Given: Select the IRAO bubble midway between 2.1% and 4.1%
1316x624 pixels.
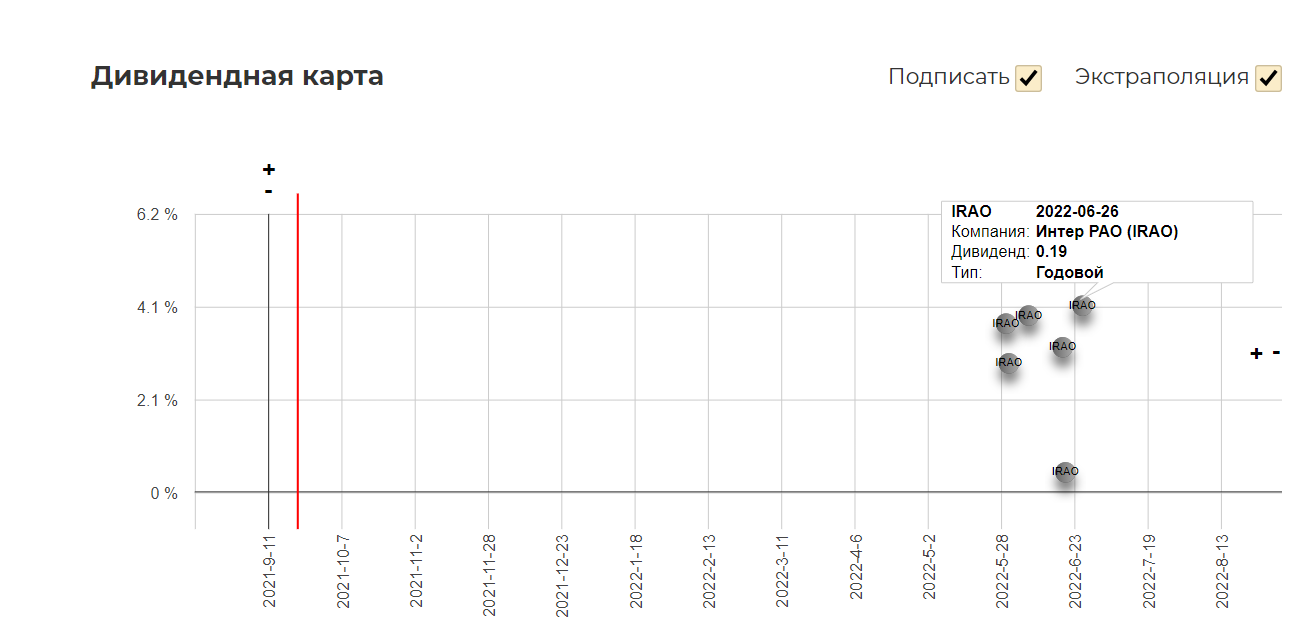Looking at the screenshot, I should tap(1062, 347).
